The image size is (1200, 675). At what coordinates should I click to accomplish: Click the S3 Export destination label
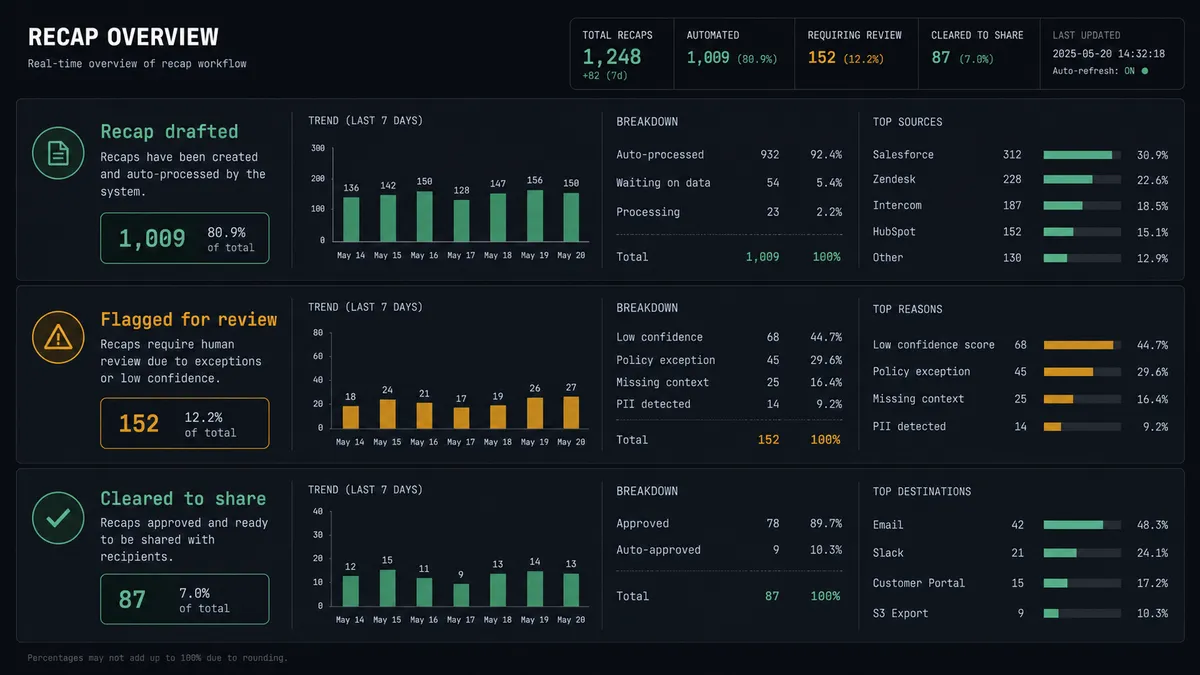point(900,613)
